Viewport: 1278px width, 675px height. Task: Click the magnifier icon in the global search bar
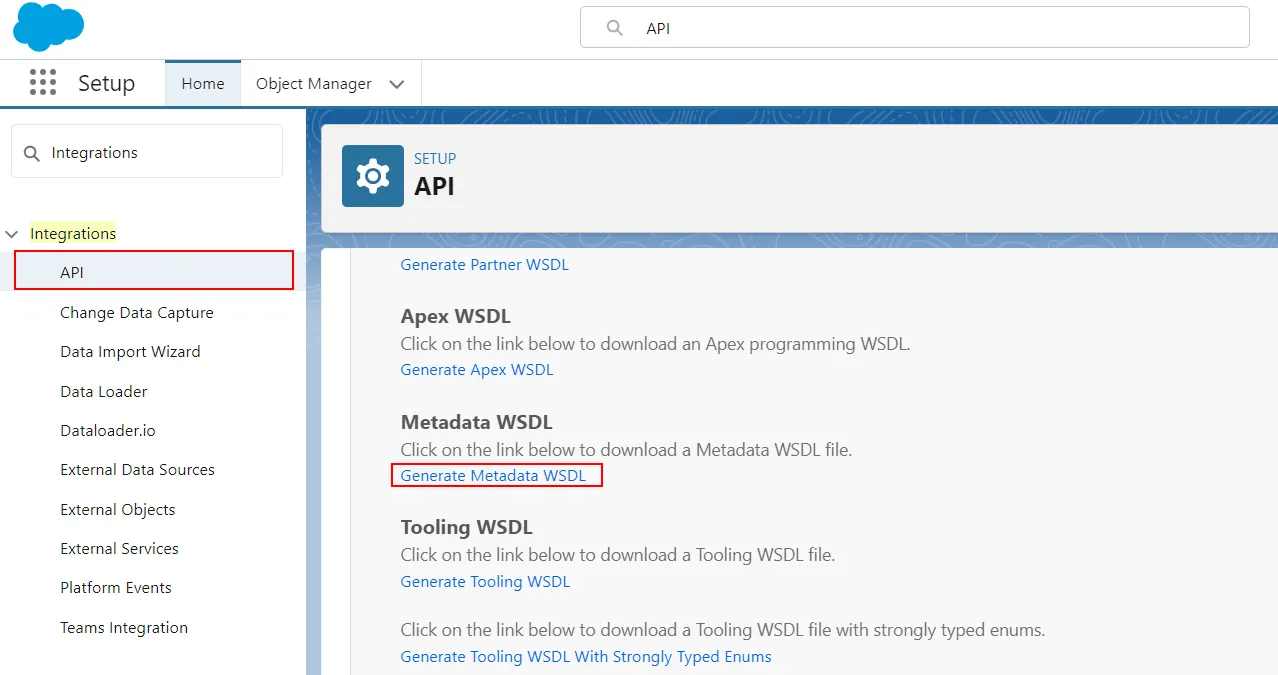tap(613, 27)
